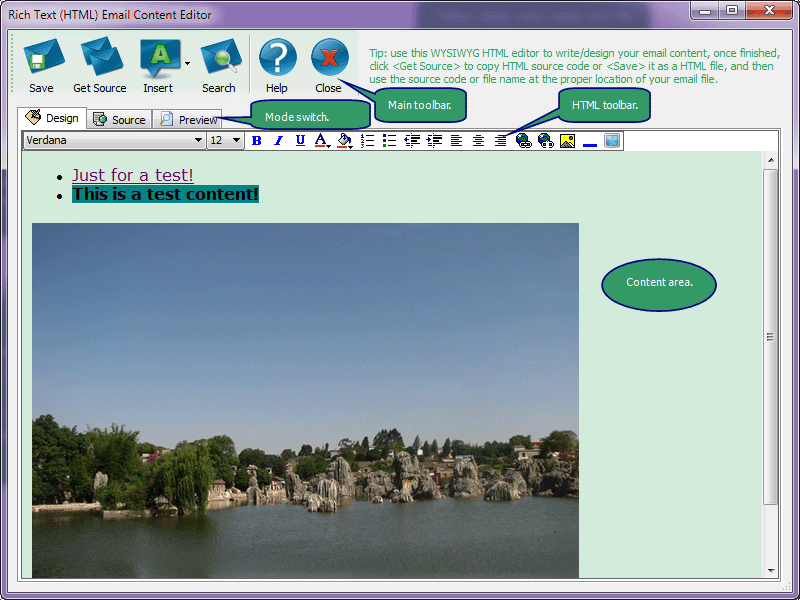Click the content scrollbar down arrow
The width and height of the screenshot is (800, 600).
point(770,571)
